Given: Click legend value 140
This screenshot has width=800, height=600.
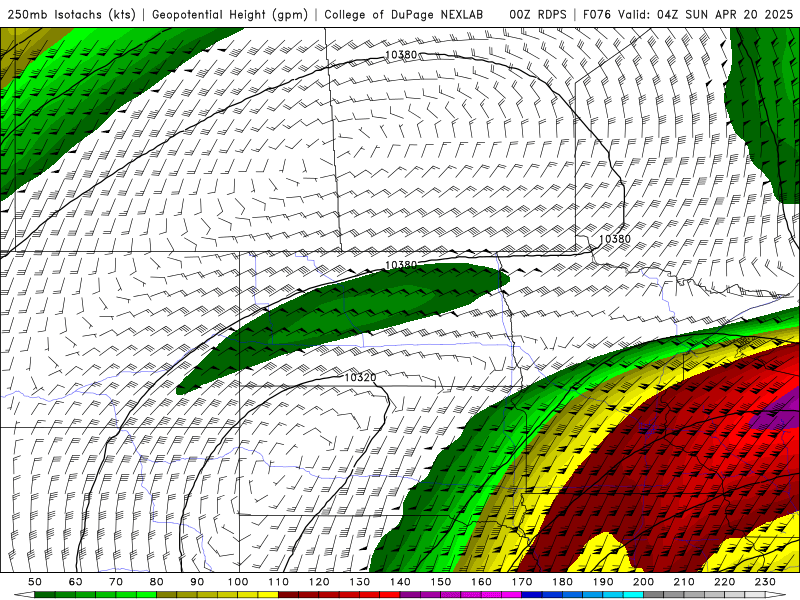Looking at the screenshot, I should (400, 582).
